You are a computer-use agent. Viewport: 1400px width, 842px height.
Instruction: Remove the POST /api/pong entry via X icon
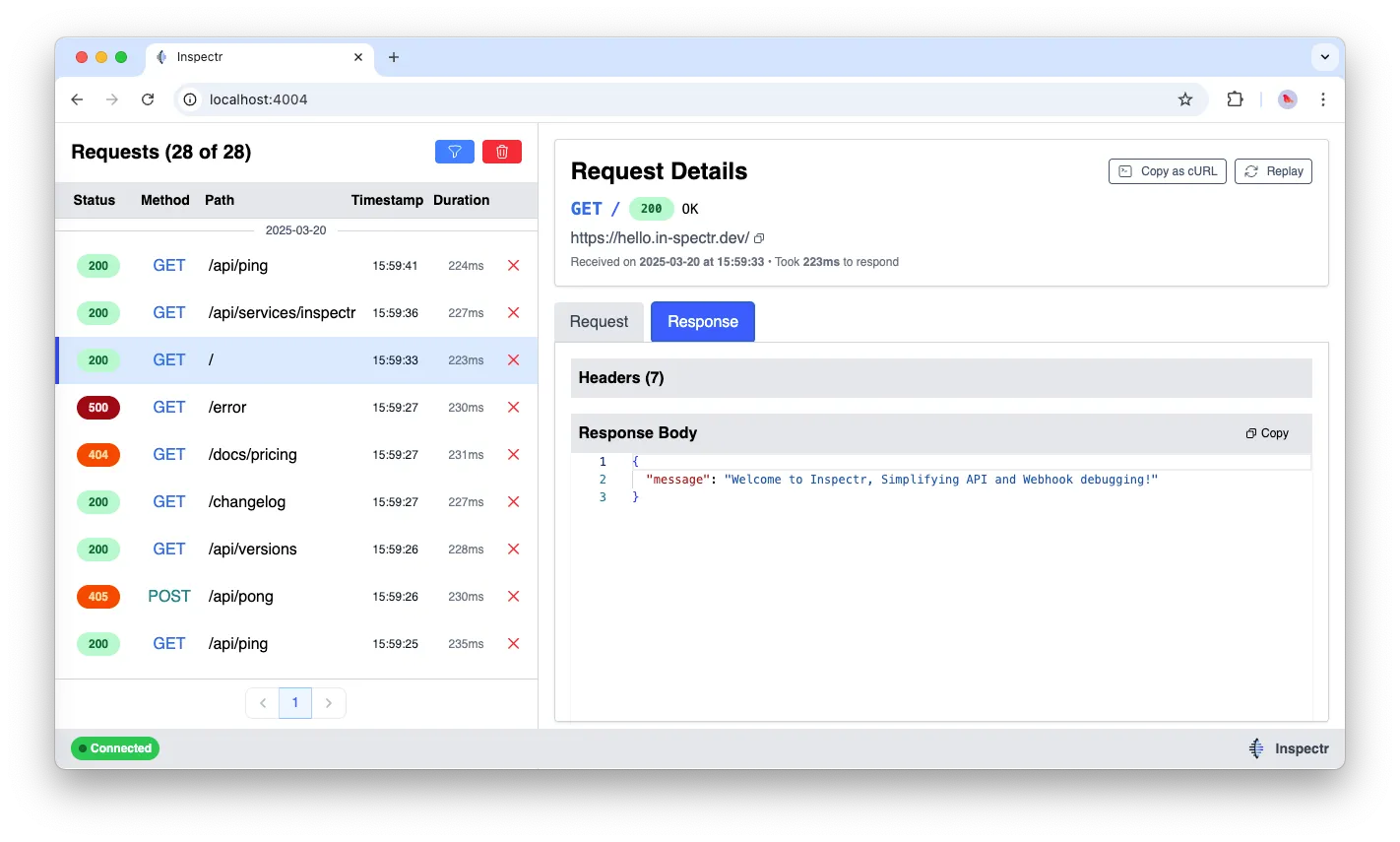point(512,596)
